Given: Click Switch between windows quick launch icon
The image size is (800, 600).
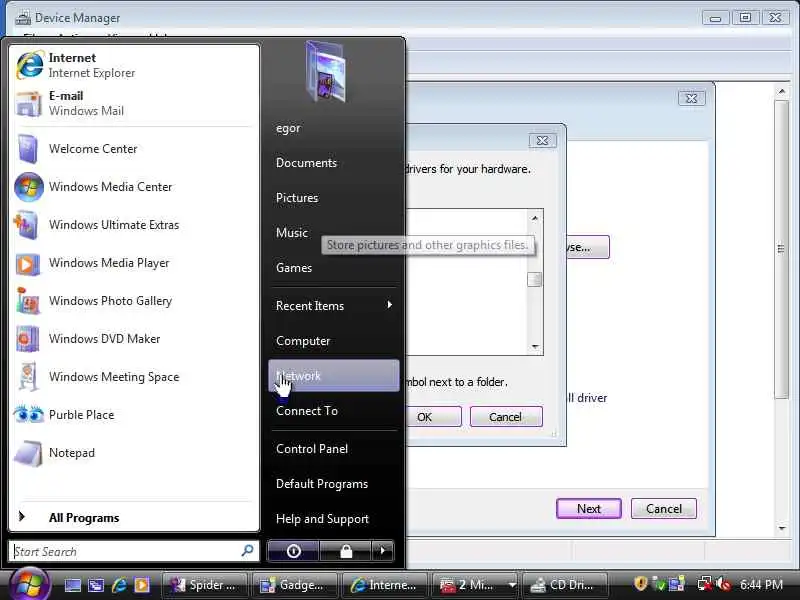Looking at the screenshot, I should coord(95,585).
